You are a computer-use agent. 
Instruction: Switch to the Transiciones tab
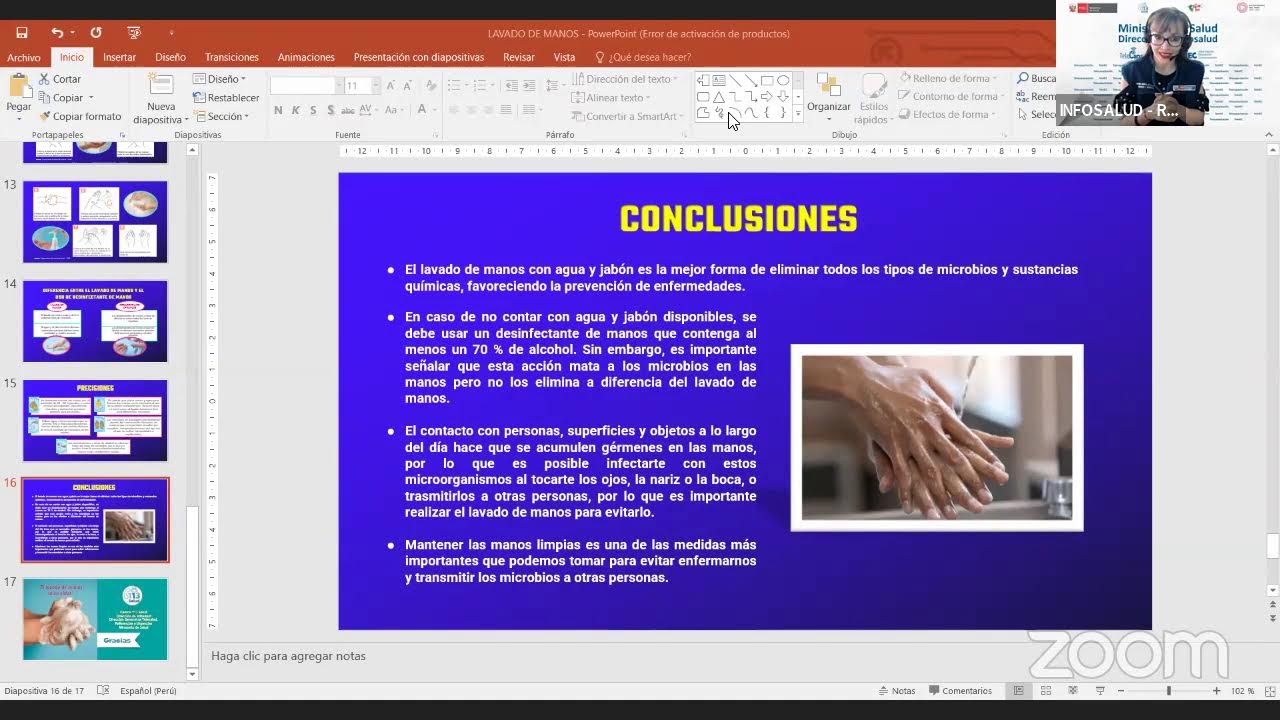232,57
